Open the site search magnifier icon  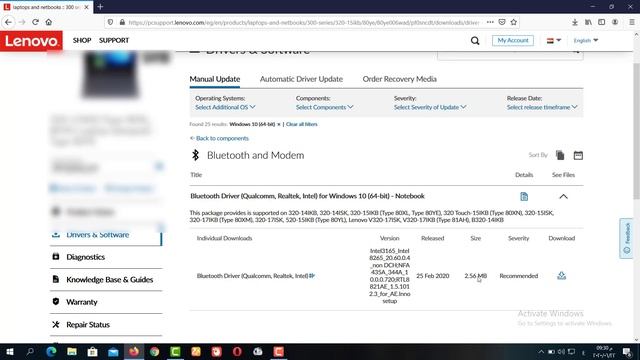(475, 40)
